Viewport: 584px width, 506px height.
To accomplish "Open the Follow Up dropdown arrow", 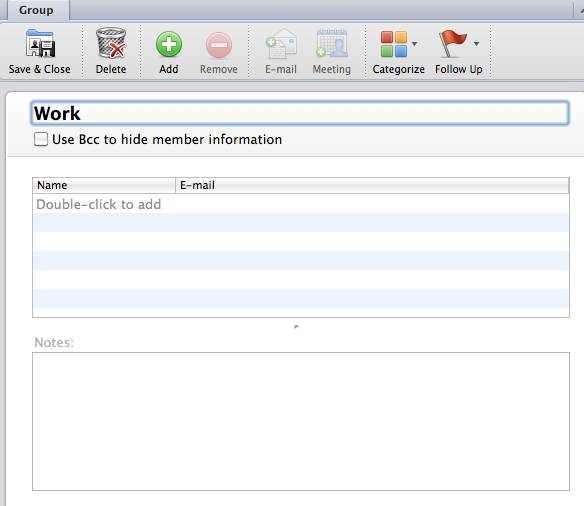I will [476, 44].
